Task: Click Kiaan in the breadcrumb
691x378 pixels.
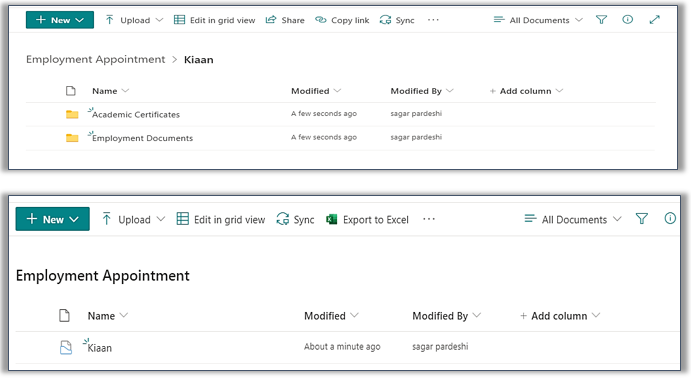Action: [x=198, y=60]
